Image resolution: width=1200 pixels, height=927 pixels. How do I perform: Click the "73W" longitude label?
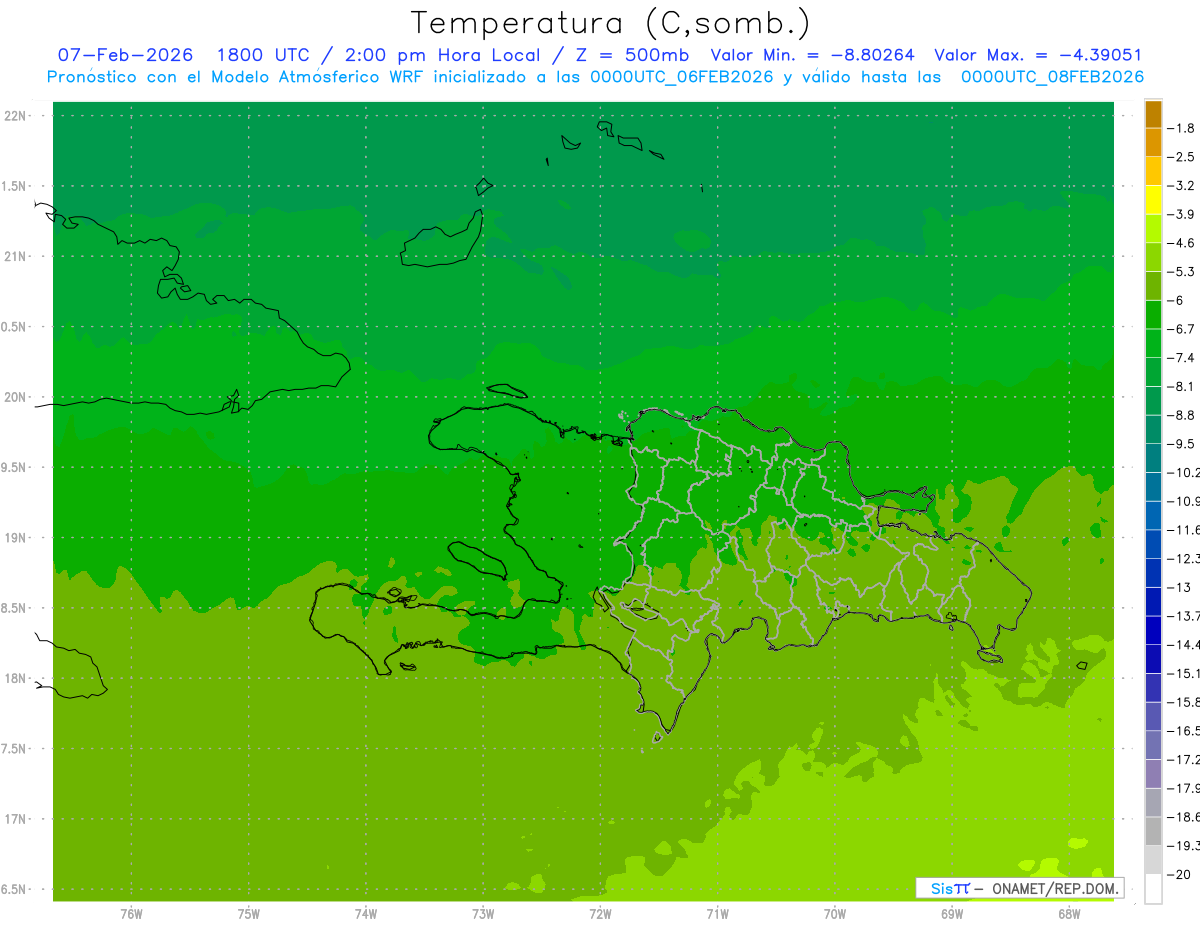(483, 914)
